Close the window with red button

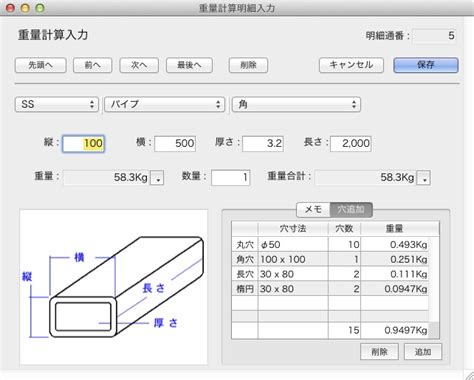click(x=11, y=8)
